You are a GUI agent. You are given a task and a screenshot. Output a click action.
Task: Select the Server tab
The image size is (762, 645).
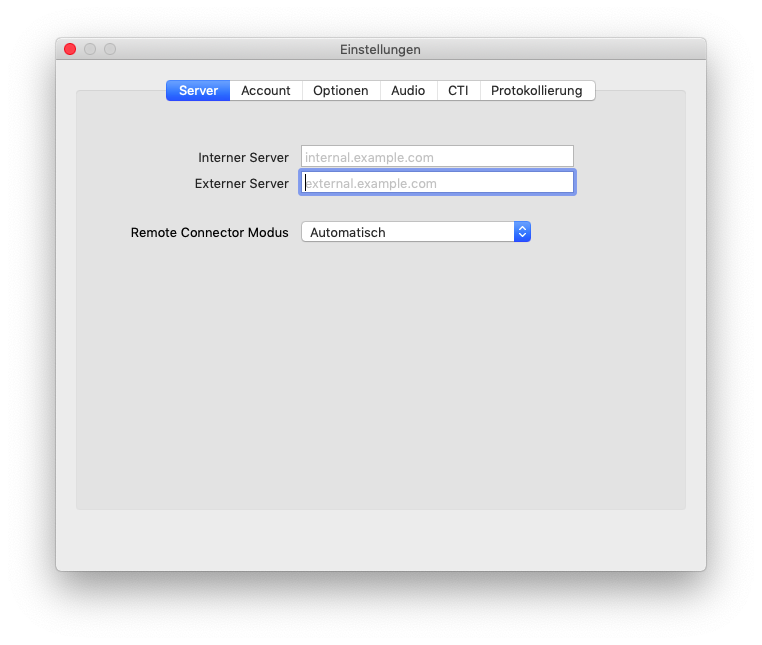[198, 91]
